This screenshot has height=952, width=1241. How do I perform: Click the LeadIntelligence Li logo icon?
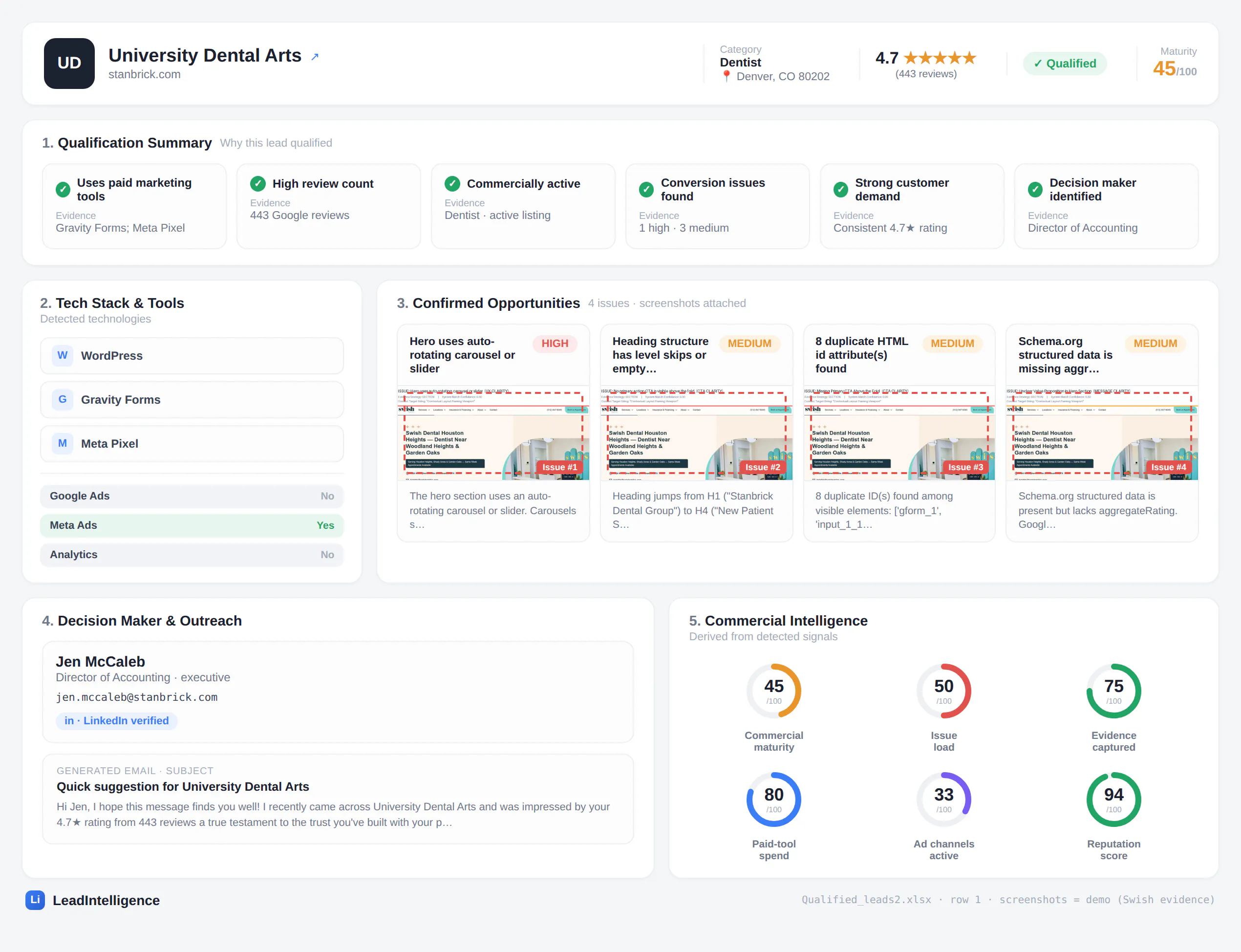[x=35, y=899]
